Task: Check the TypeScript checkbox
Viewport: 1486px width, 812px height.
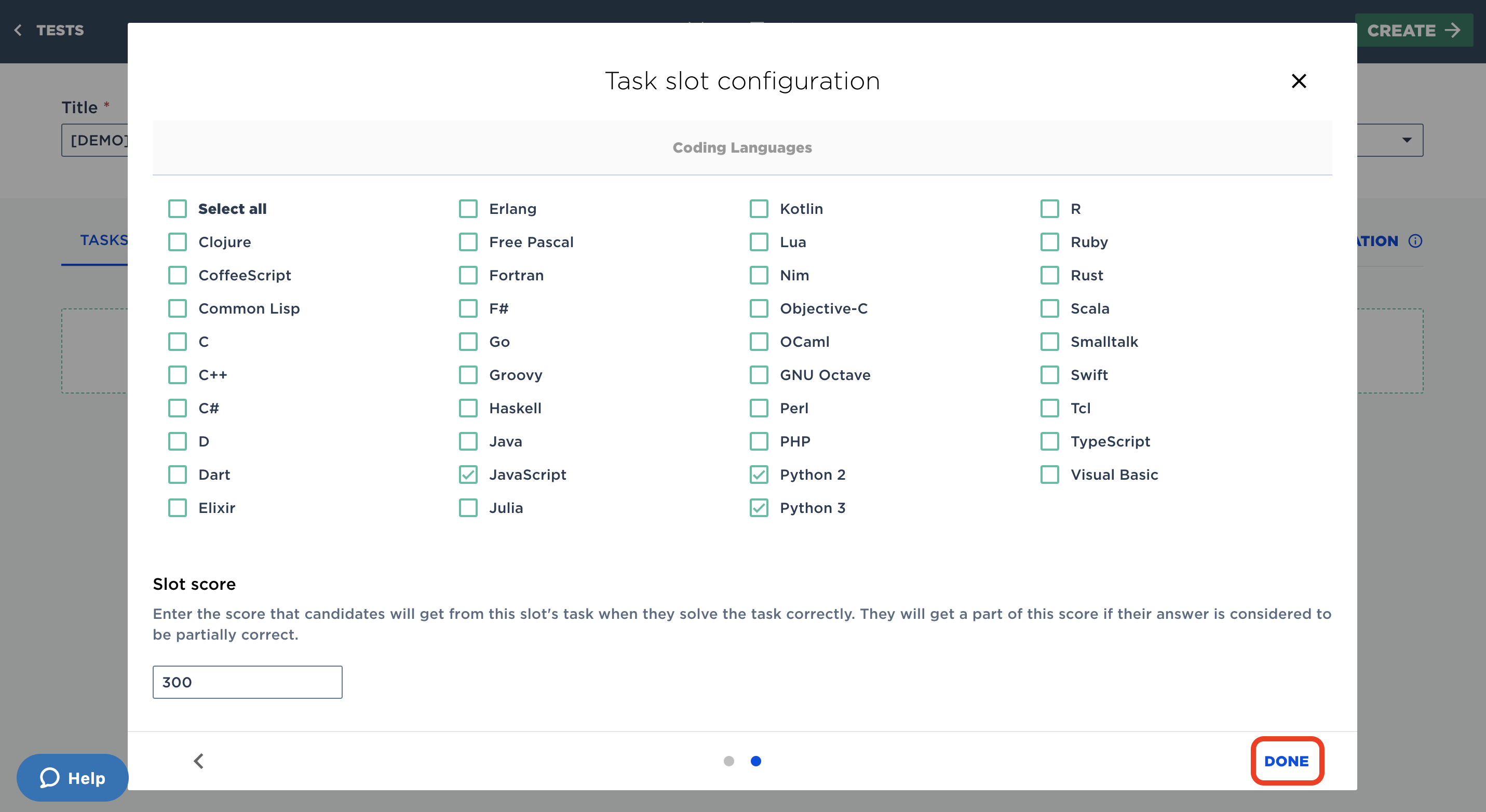Action: [1050, 441]
